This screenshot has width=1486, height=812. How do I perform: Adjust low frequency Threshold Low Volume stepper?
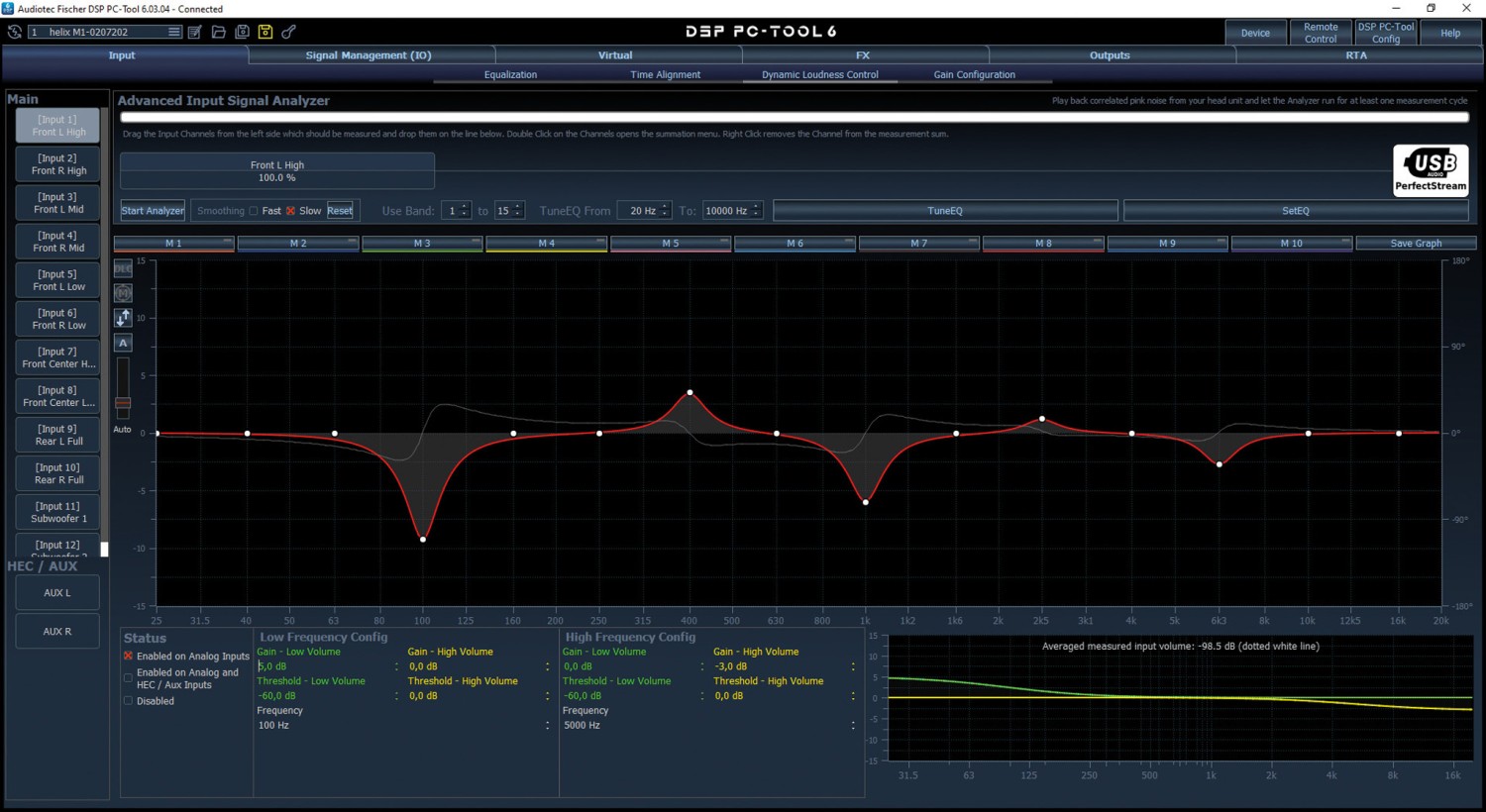(396, 696)
